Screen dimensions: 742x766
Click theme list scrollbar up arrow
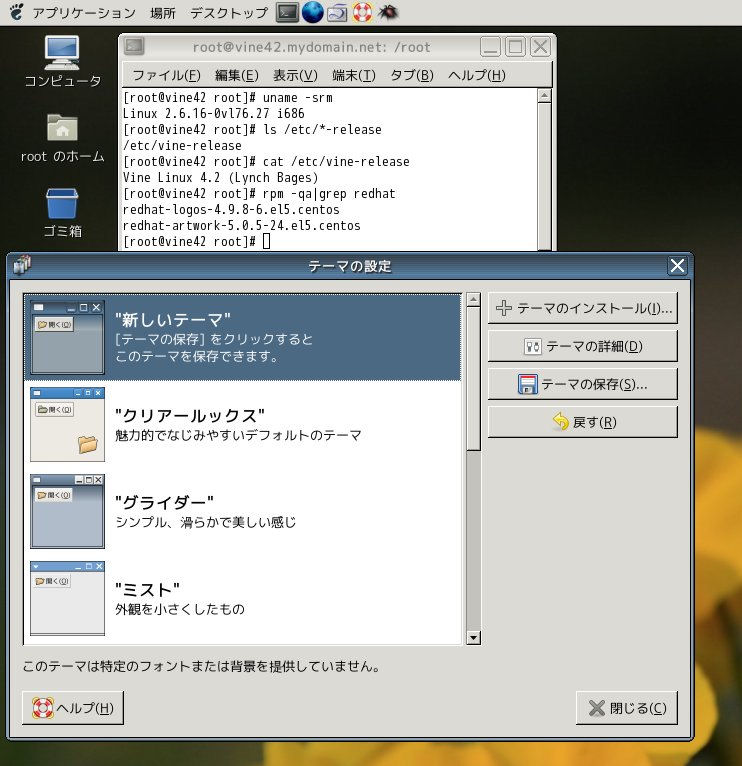pyautogui.click(x=473, y=299)
